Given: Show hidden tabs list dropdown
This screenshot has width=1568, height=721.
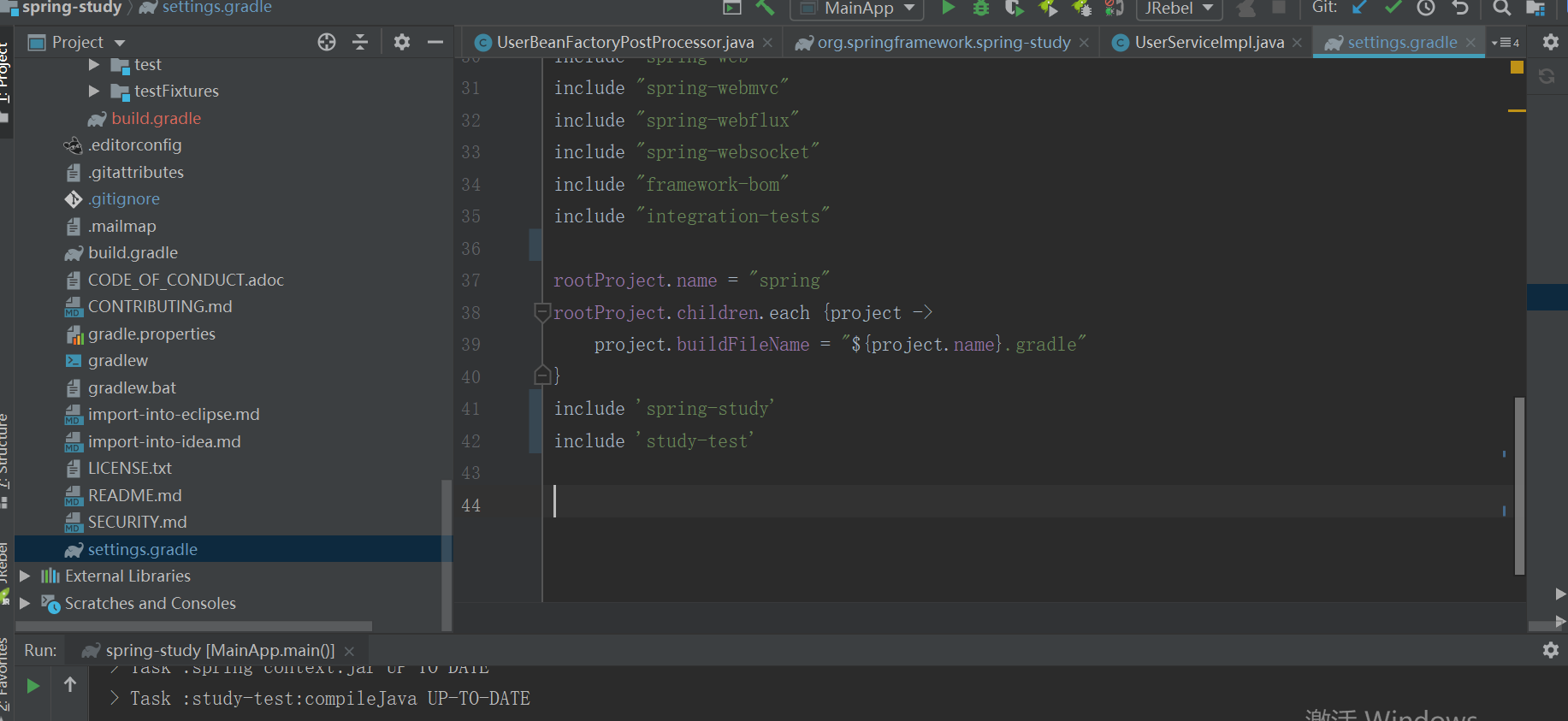Looking at the screenshot, I should click(x=1506, y=42).
